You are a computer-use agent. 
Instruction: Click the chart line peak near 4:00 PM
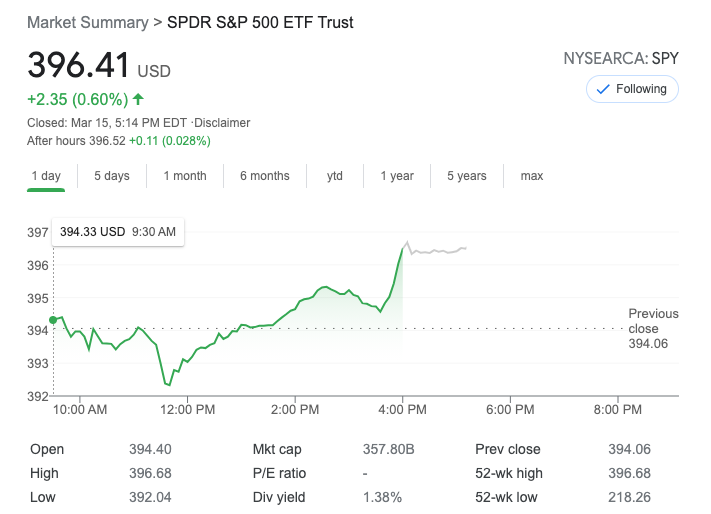(x=406, y=243)
